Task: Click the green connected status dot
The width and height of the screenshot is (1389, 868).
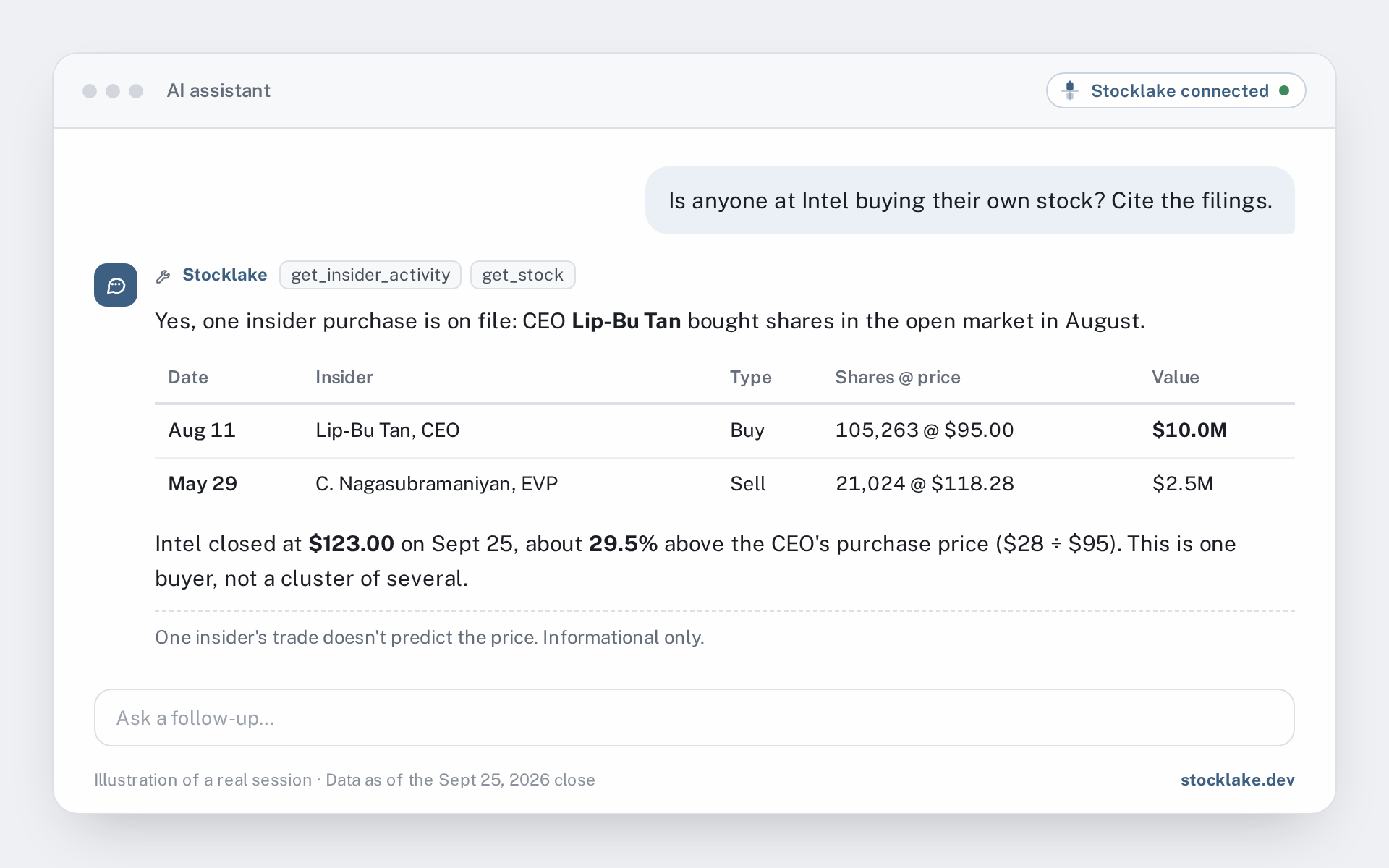Action: click(1284, 90)
